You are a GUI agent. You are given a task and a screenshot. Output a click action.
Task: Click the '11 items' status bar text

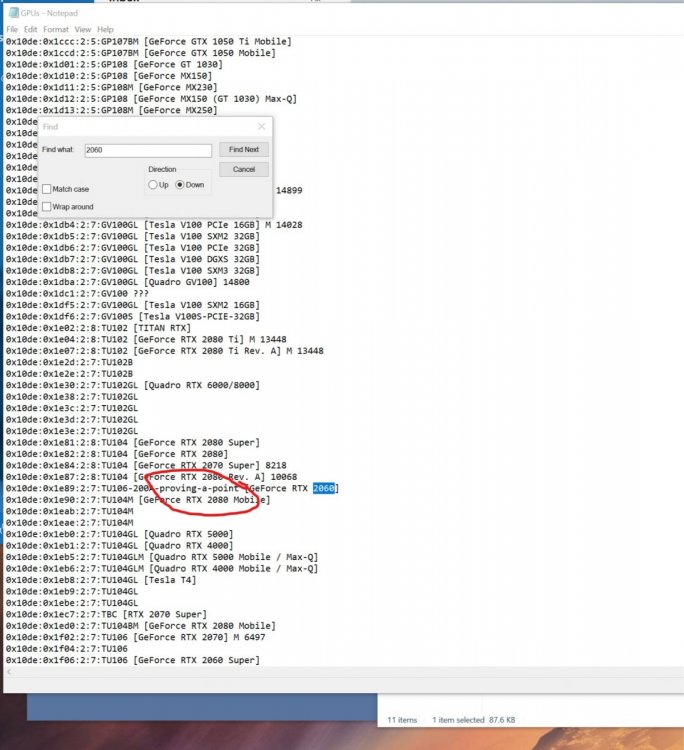[x=404, y=719]
